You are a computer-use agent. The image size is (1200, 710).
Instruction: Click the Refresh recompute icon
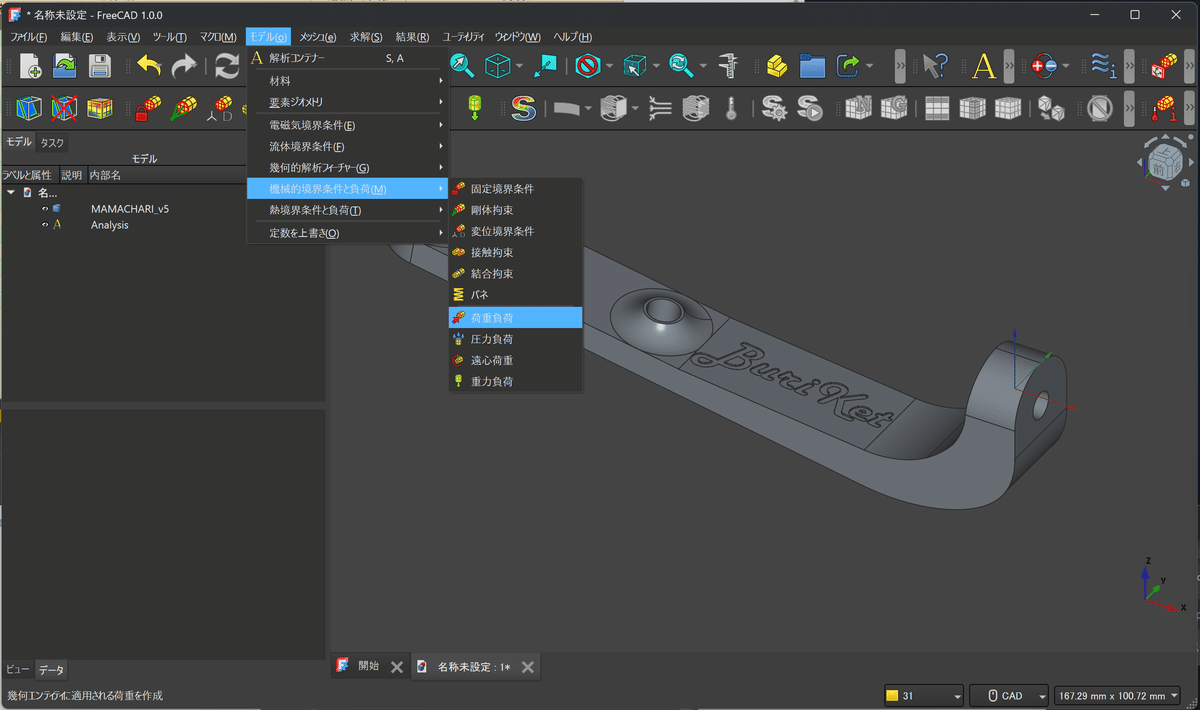pyautogui.click(x=227, y=66)
